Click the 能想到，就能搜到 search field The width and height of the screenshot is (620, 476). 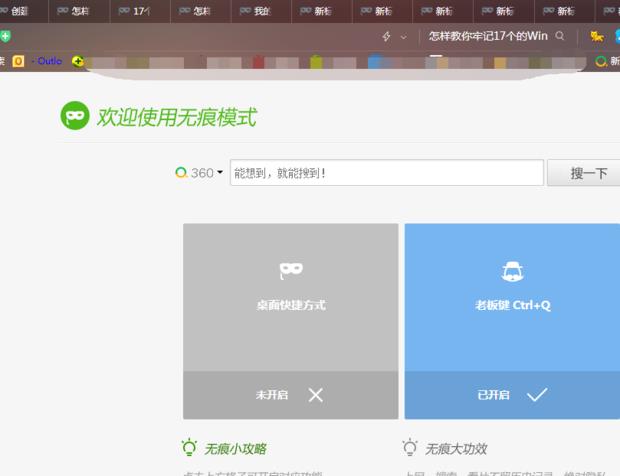tap(387, 173)
